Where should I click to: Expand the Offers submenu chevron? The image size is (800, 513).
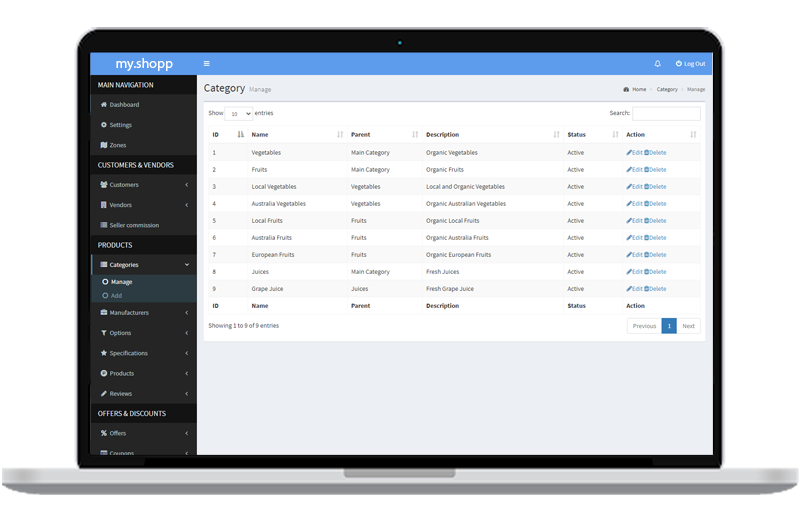coord(187,433)
